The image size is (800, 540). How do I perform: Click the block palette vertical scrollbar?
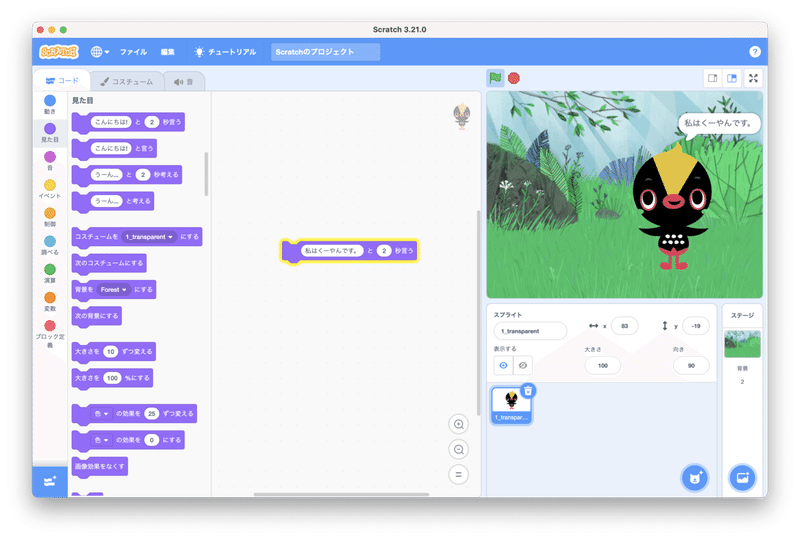(x=207, y=174)
